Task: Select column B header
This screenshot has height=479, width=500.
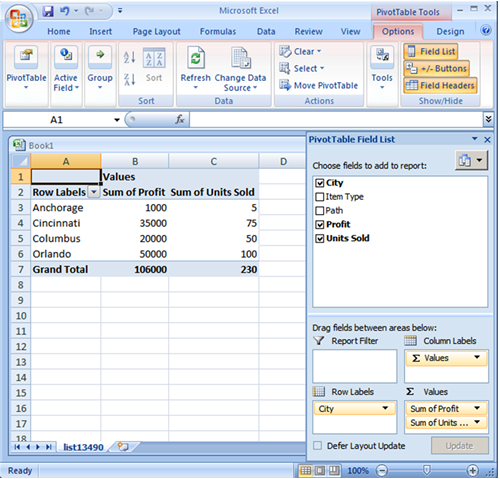Action: click(x=135, y=162)
